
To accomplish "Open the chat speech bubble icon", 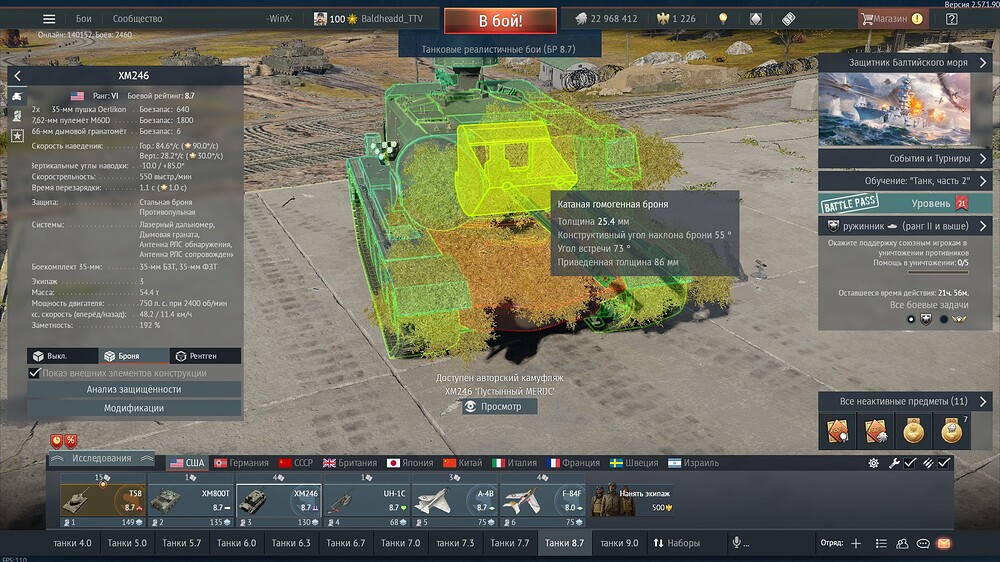I will (923, 543).
